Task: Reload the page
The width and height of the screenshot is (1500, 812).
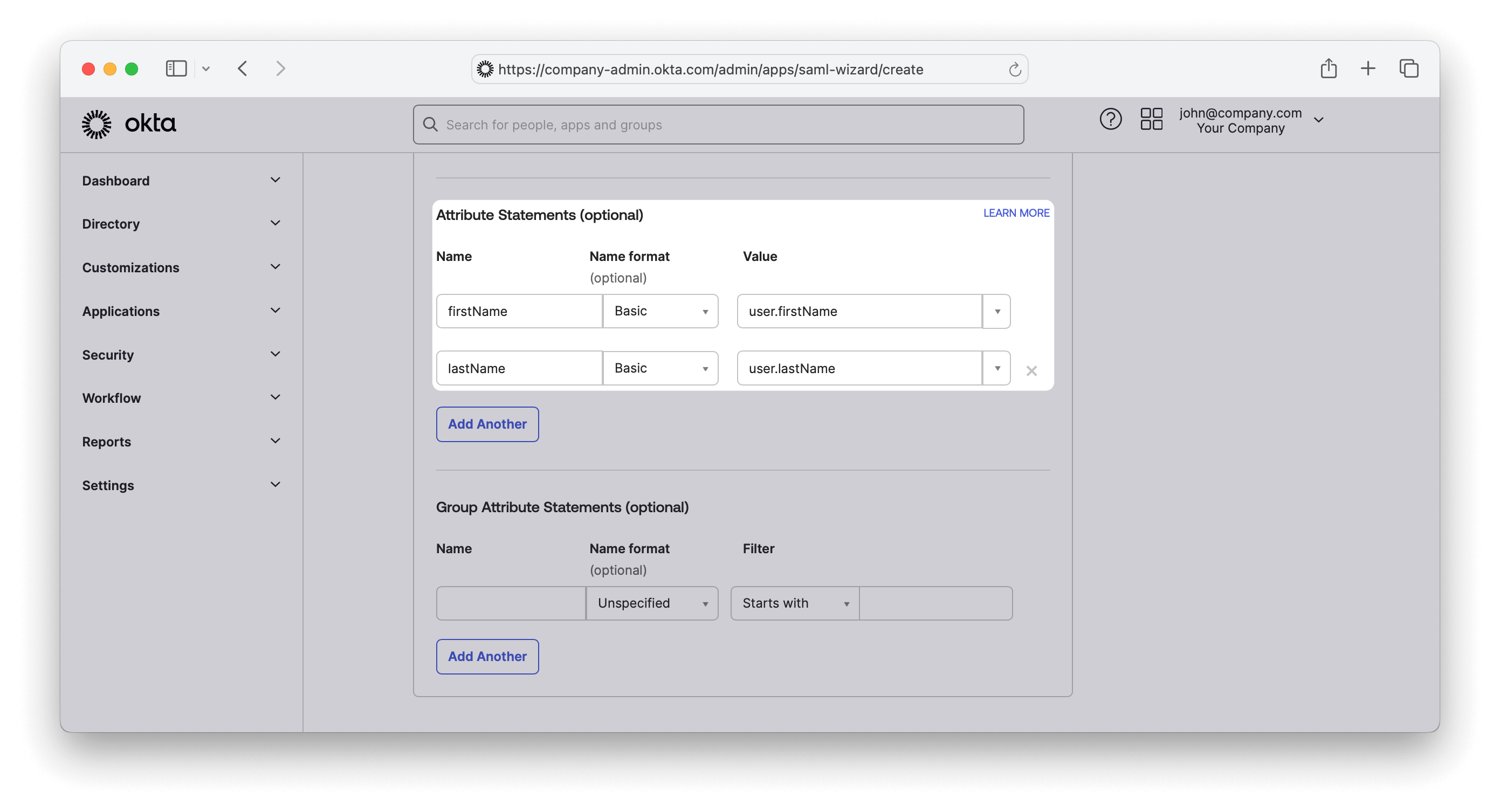Action: pos(1015,70)
